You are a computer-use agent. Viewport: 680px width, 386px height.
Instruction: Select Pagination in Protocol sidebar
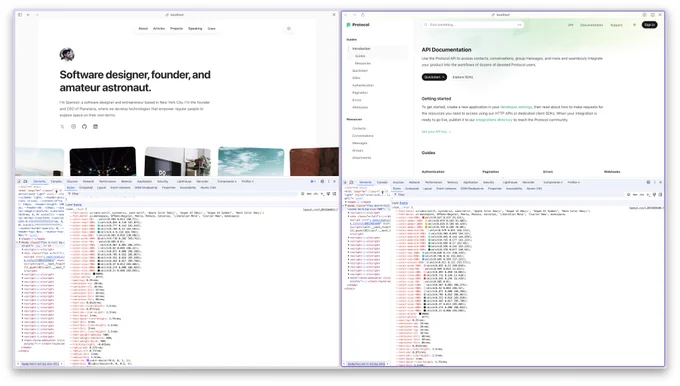(360, 93)
